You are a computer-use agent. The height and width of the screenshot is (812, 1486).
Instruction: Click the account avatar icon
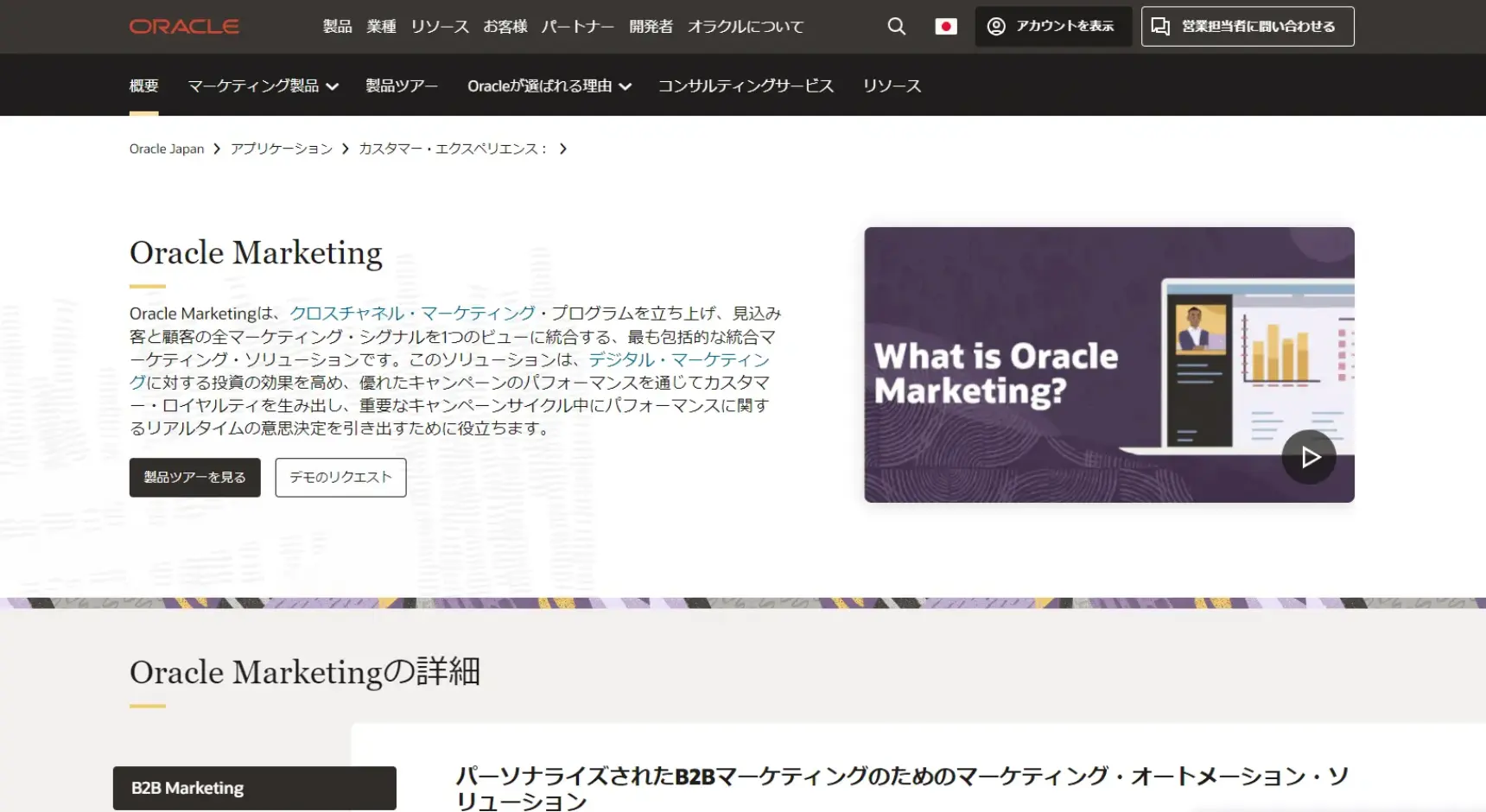coord(996,27)
